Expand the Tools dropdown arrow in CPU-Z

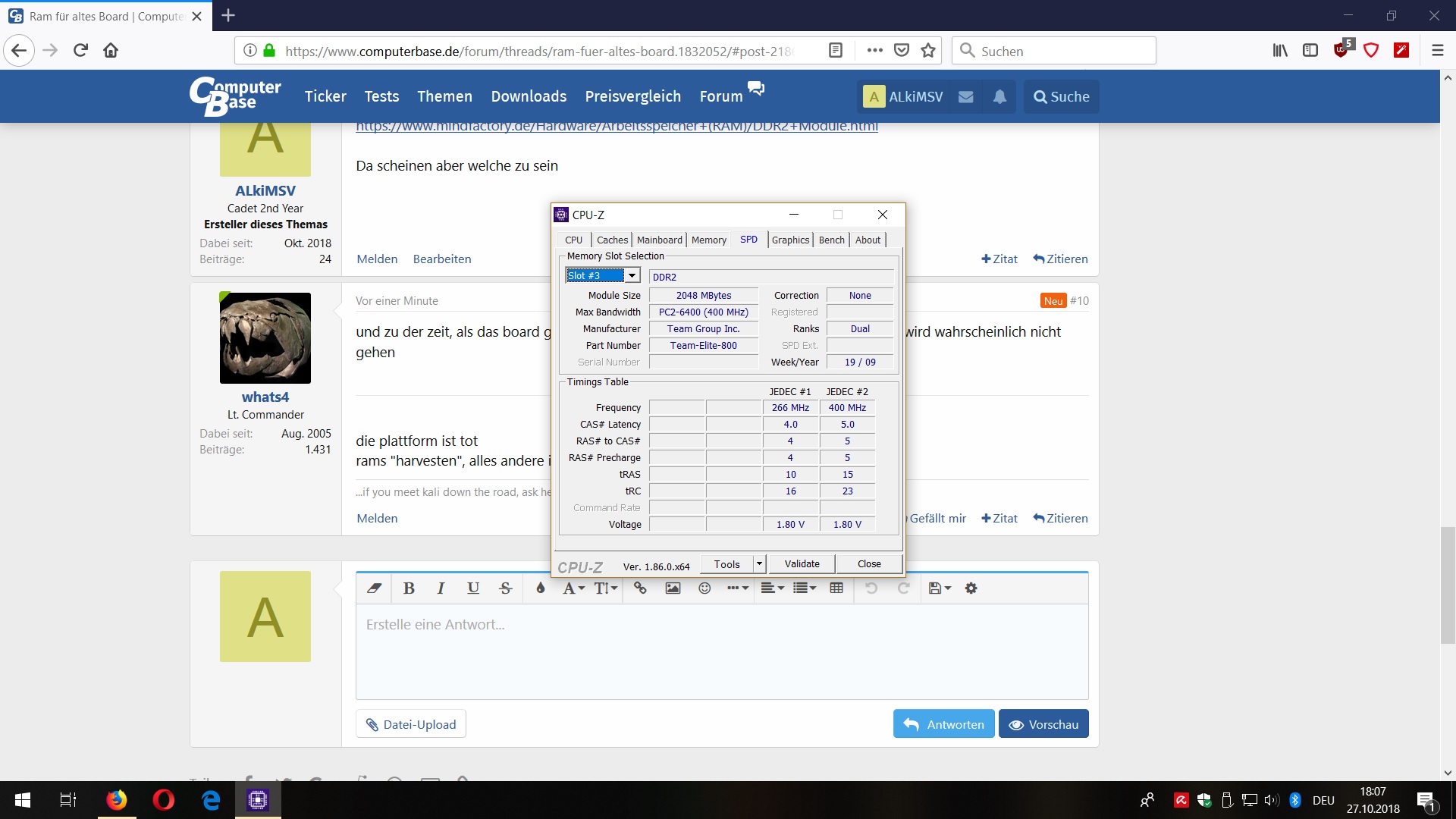click(759, 564)
